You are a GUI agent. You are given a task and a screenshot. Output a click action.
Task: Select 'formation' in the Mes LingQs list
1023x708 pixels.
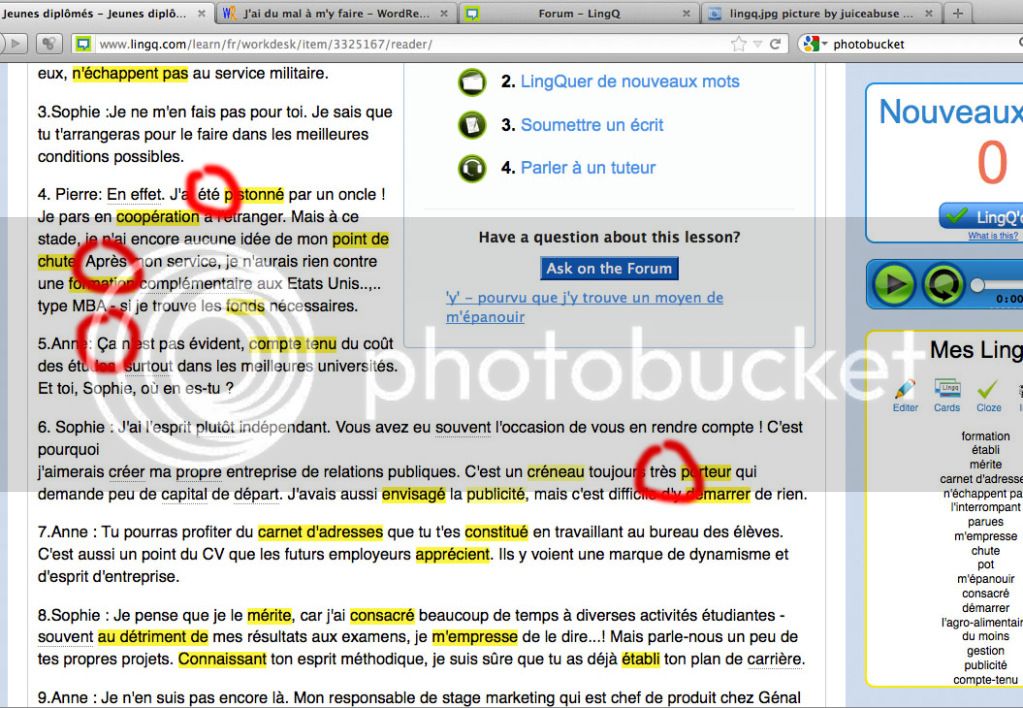[985, 436]
